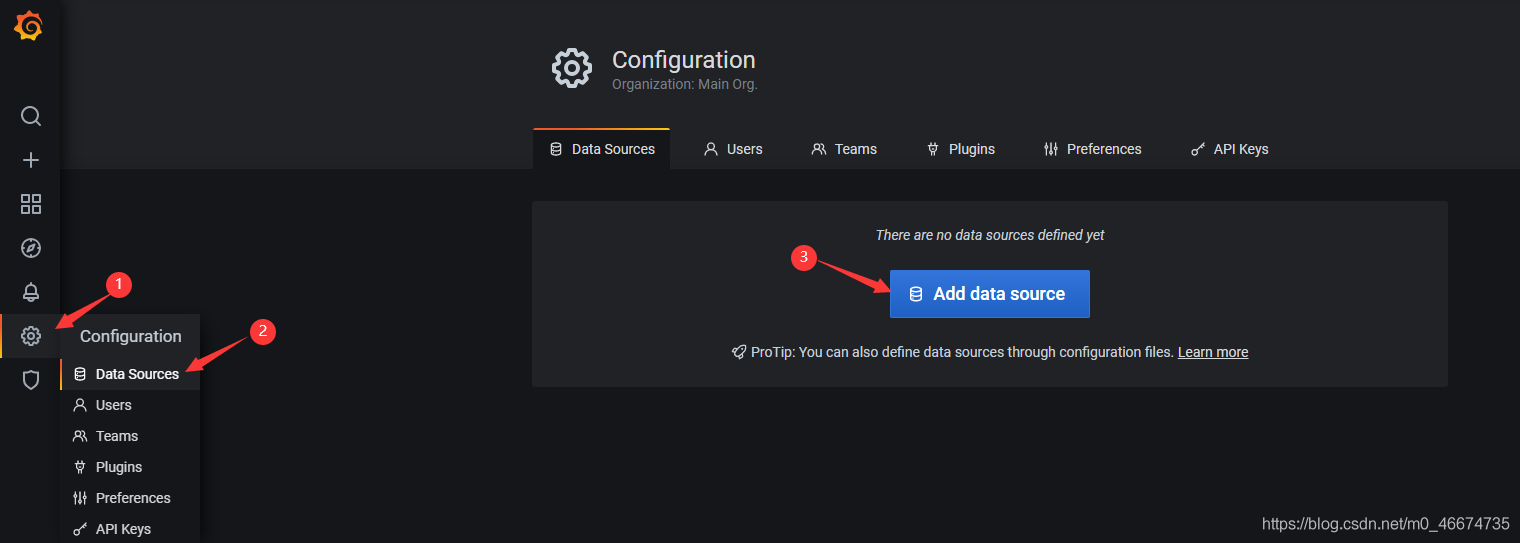Click the Configuration gear sidebar icon
1520x543 pixels.
[x=31, y=336]
